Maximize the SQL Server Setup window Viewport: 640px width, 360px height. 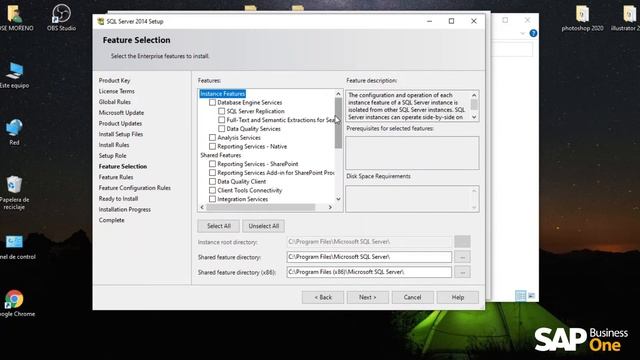pyautogui.click(x=451, y=21)
